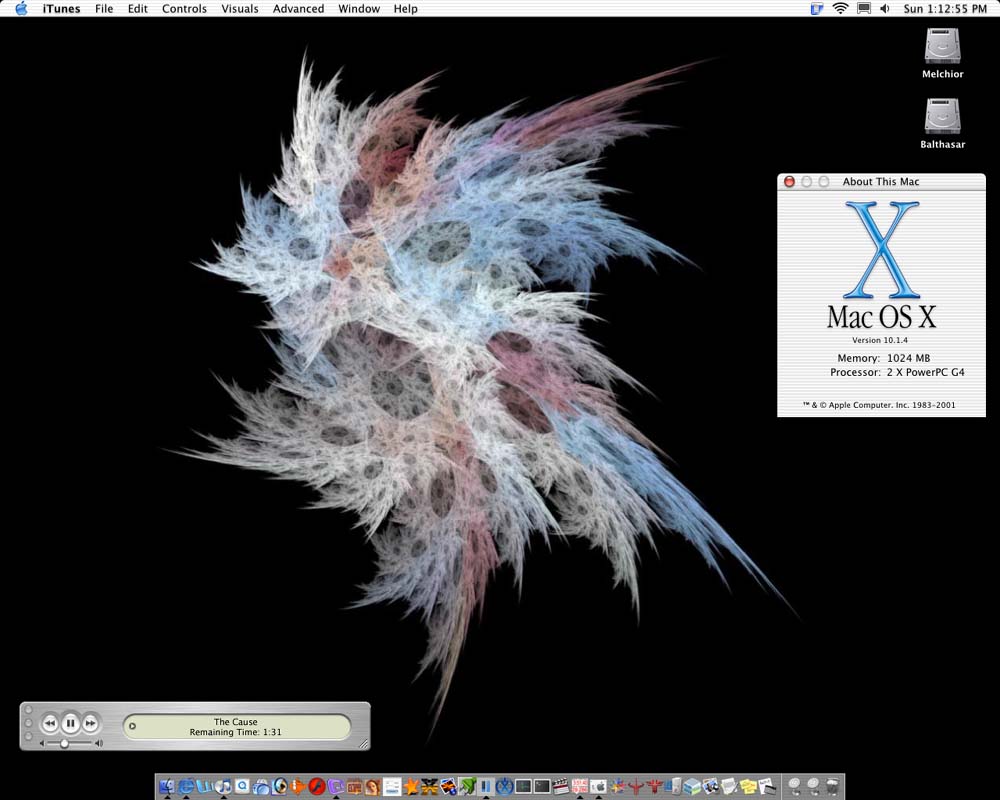Open the Visuals menu
This screenshot has height=800, width=1000.
(240, 8)
